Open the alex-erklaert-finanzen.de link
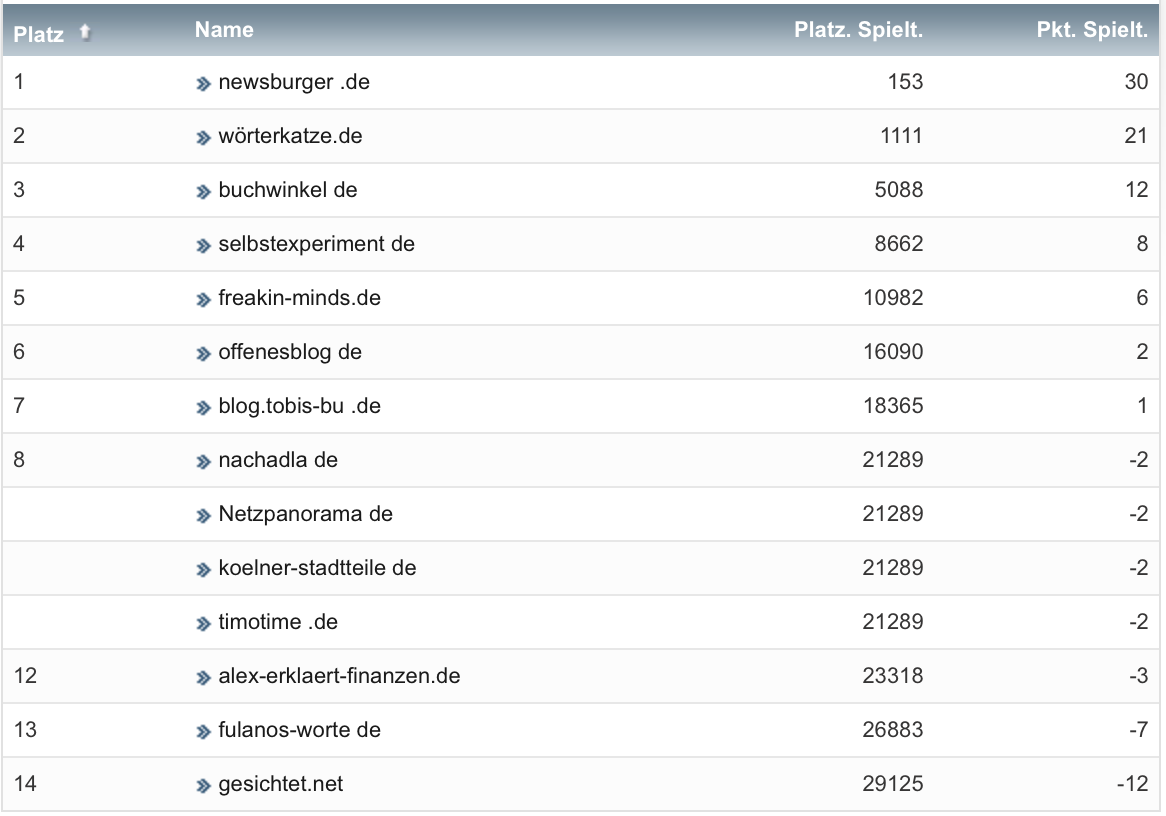Viewport: 1166px width, 816px height. pyautogui.click(x=339, y=675)
